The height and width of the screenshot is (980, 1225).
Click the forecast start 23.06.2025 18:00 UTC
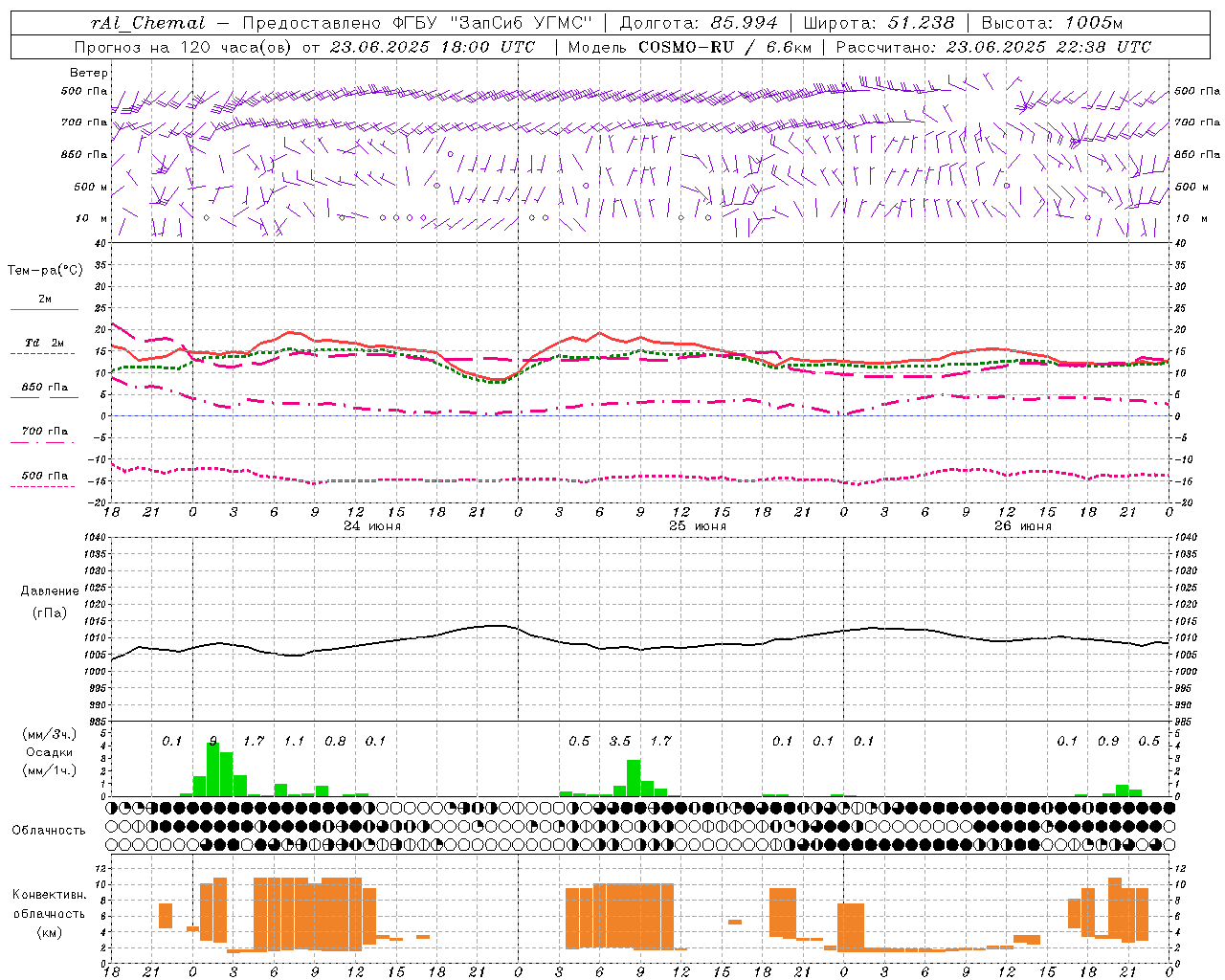[432, 47]
